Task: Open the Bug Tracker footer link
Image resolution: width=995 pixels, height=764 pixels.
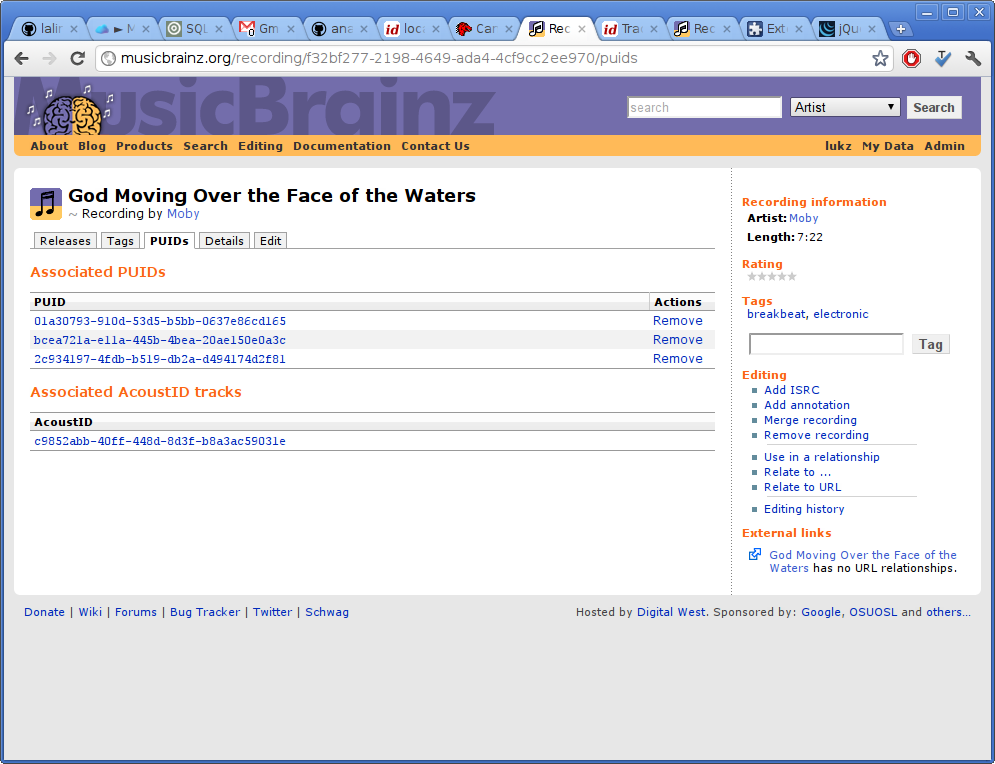Action: point(205,612)
